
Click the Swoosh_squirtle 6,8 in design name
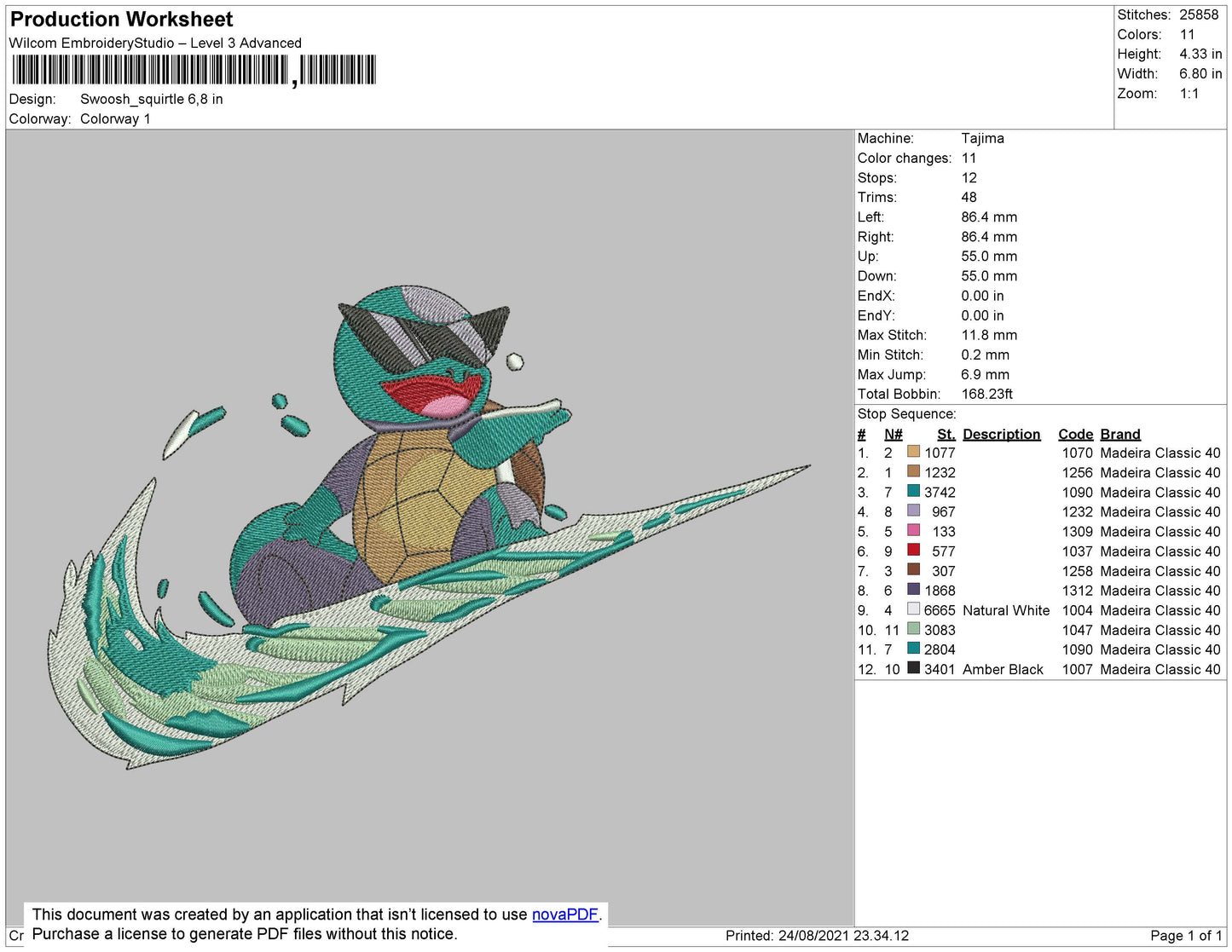pyautogui.click(x=151, y=99)
